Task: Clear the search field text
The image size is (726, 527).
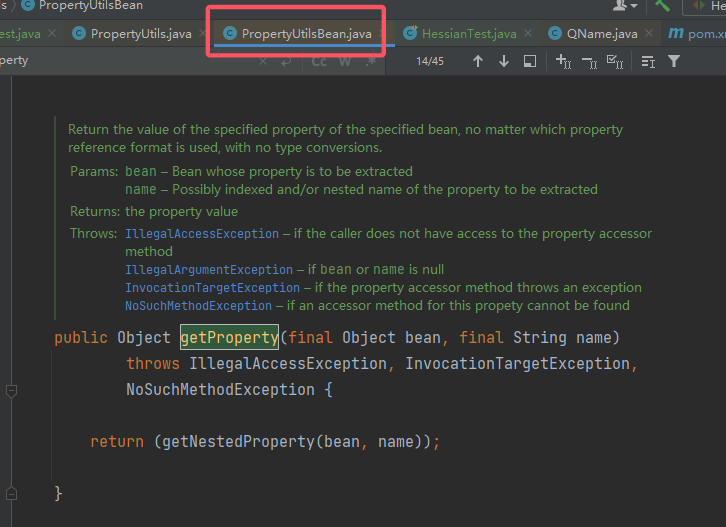Action: [263, 61]
